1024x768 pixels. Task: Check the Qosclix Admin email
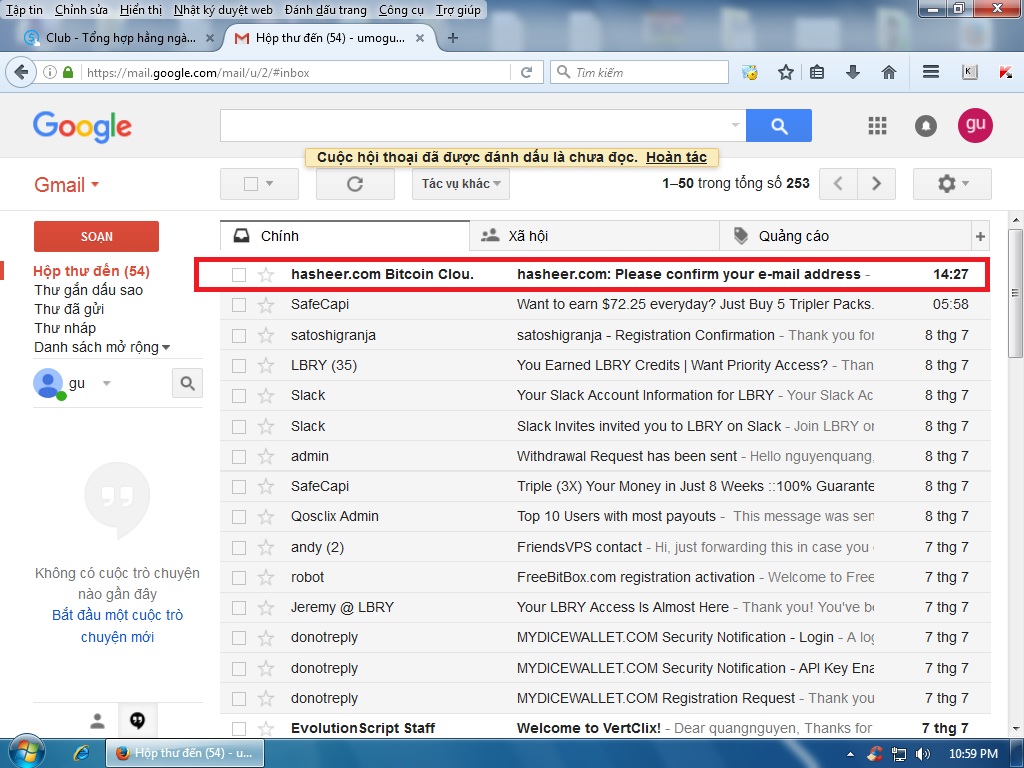tap(239, 517)
